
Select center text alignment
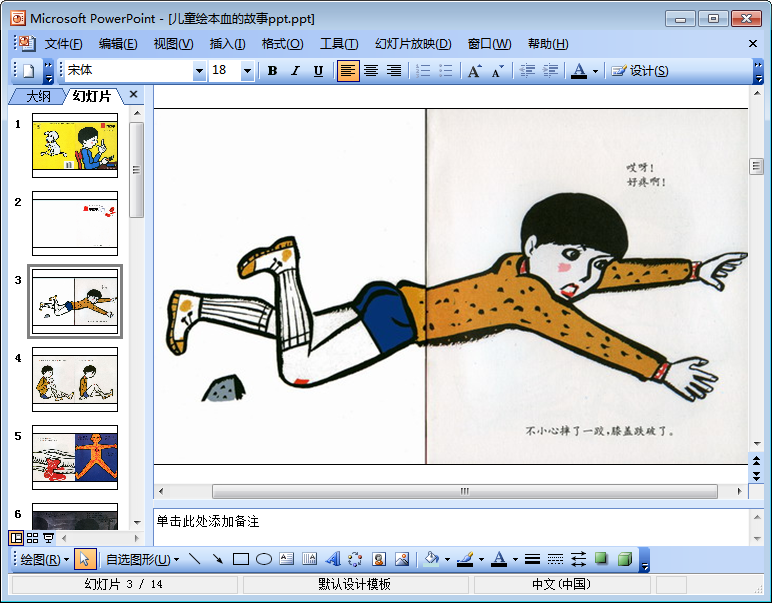pos(371,71)
